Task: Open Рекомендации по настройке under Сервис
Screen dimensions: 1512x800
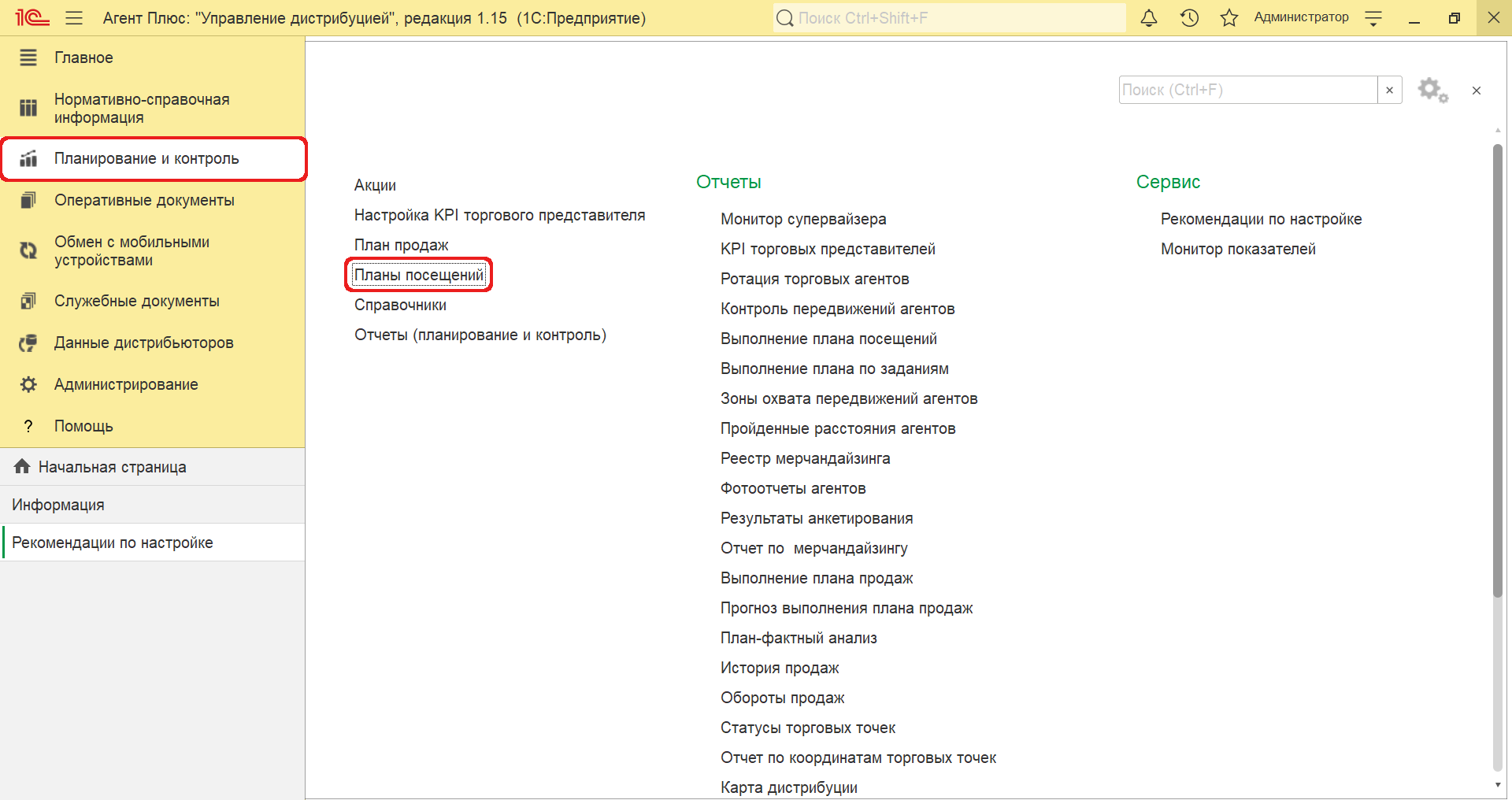Action: 1261,219
